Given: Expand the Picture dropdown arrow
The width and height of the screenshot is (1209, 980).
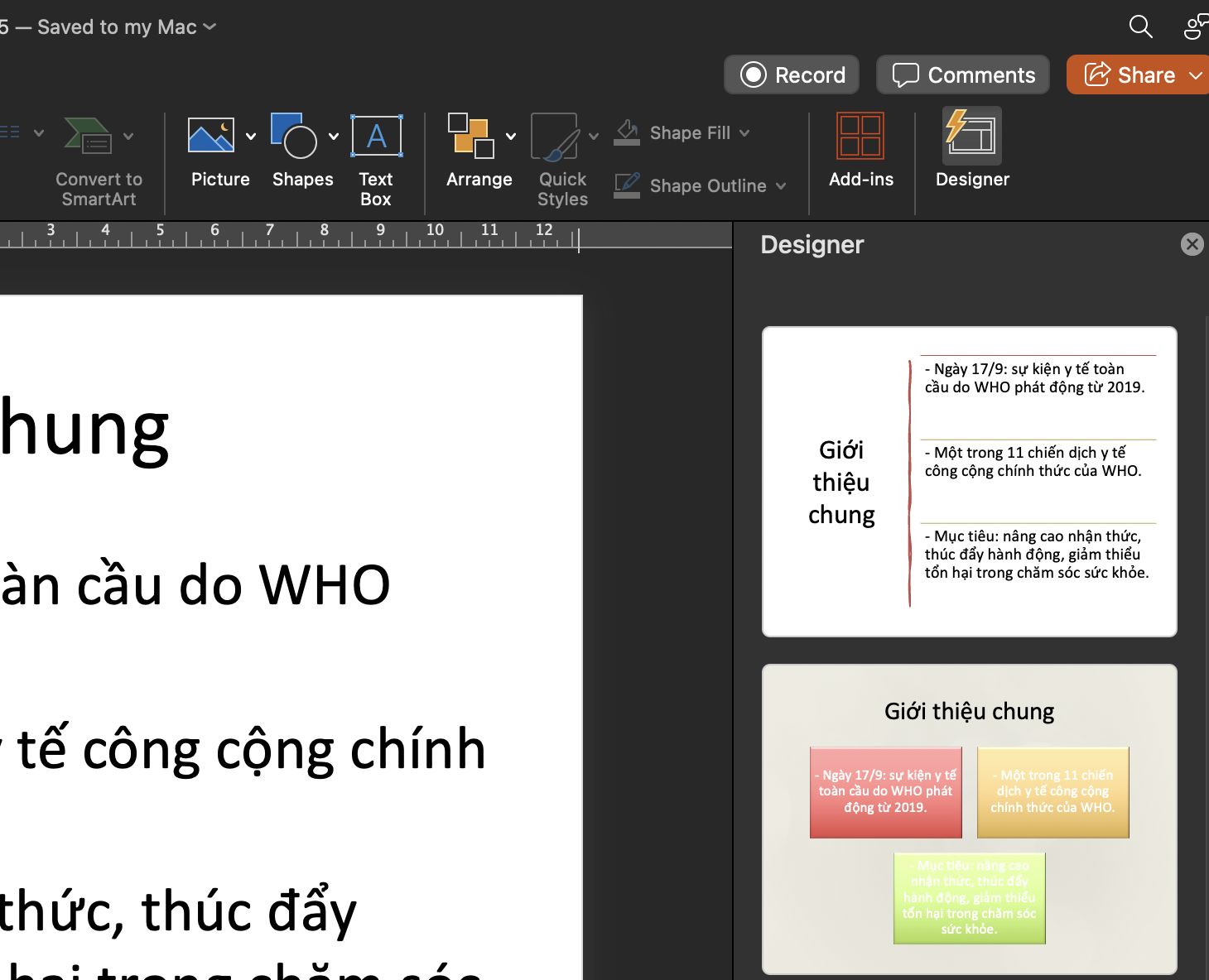Looking at the screenshot, I should coord(251,137).
